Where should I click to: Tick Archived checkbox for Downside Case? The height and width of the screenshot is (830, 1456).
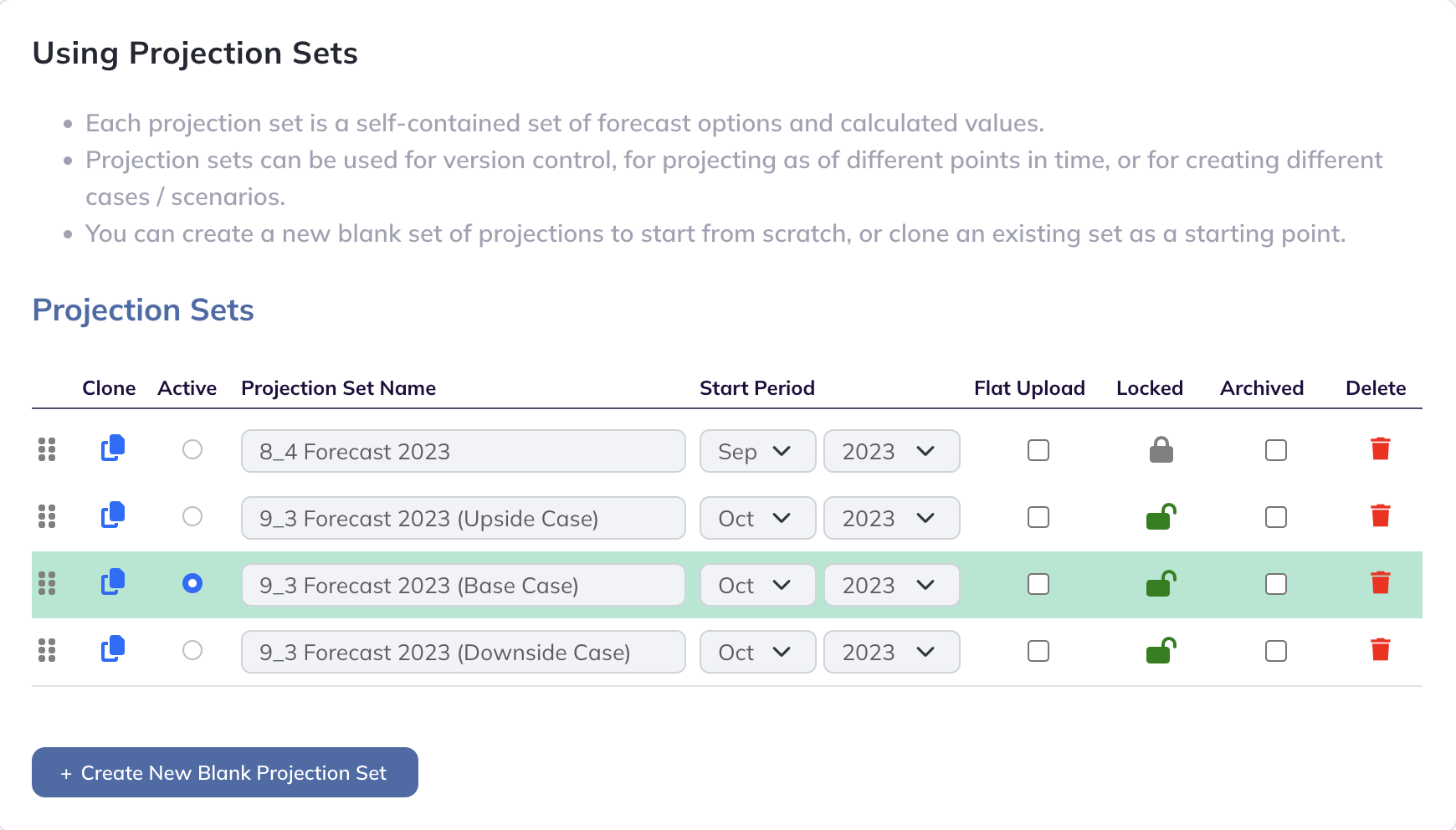(1275, 651)
